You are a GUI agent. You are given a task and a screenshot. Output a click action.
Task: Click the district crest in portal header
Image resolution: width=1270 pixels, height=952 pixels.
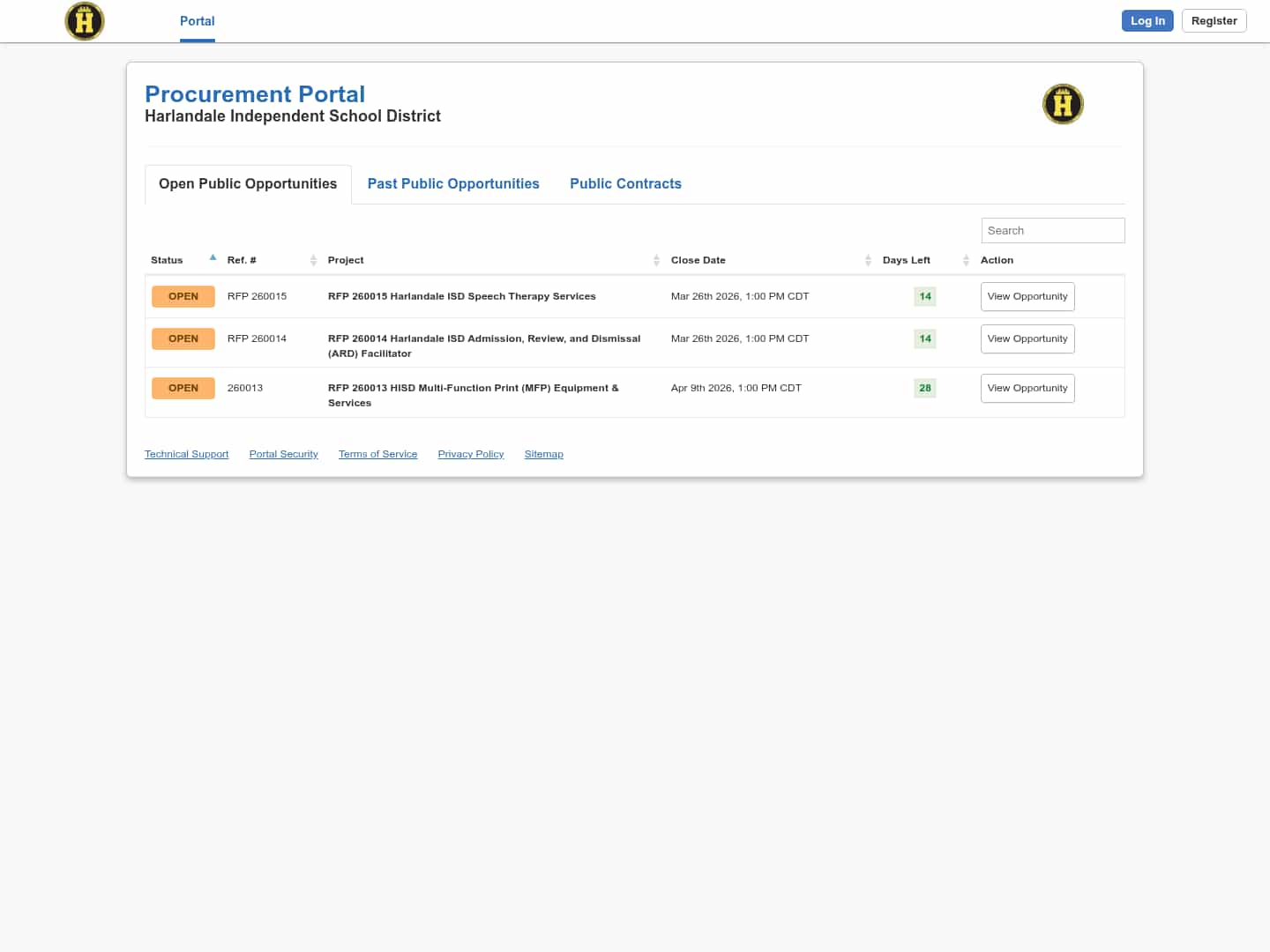pyautogui.click(x=1063, y=104)
